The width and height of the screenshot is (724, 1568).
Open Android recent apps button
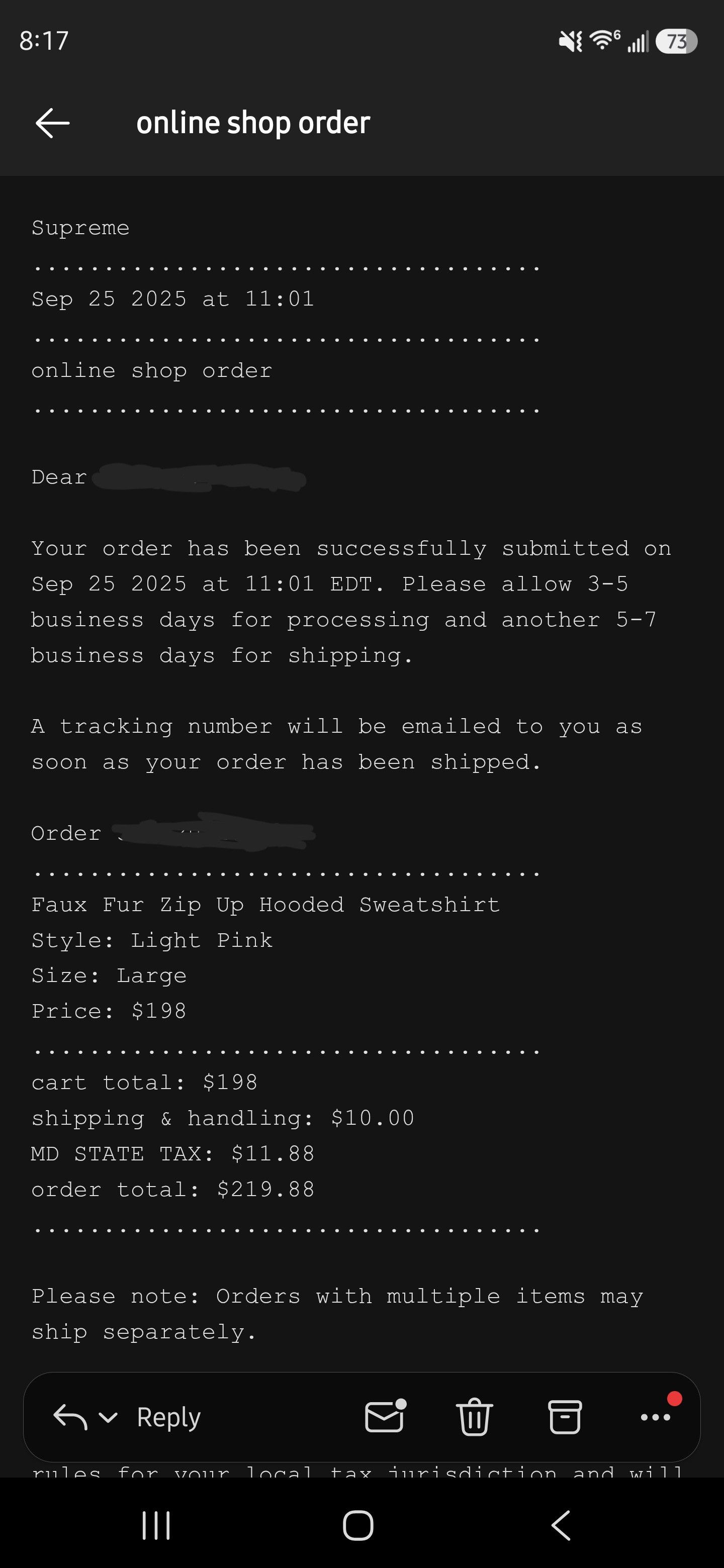(x=156, y=1525)
